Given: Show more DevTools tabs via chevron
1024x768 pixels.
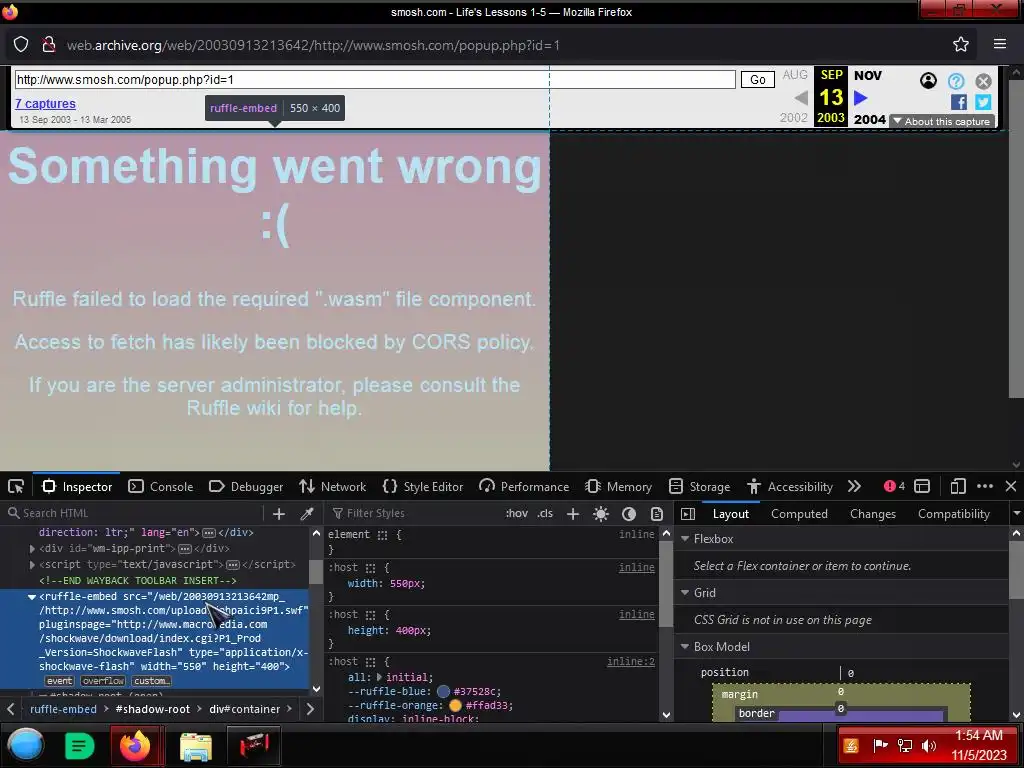Looking at the screenshot, I should pyautogui.click(x=854, y=487).
